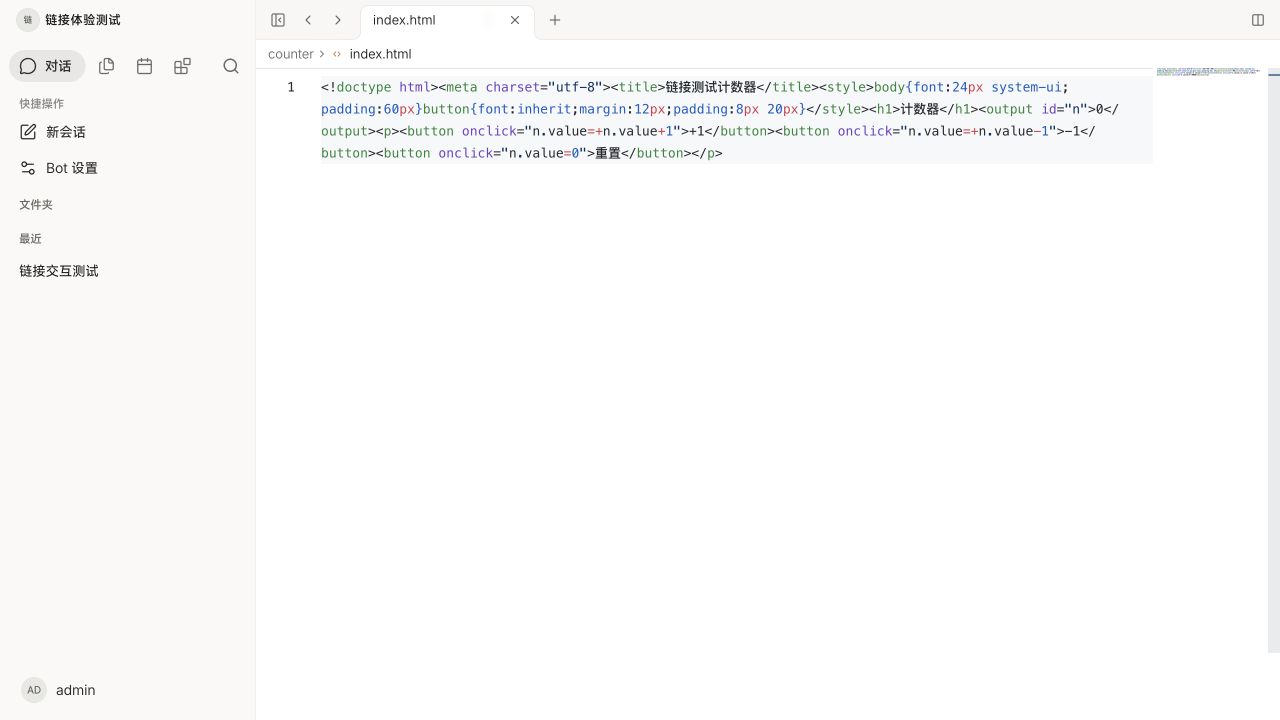This screenshot has height=720, width=1280.
Task: Click the 文件夹 section header
Action: (36, 204)
